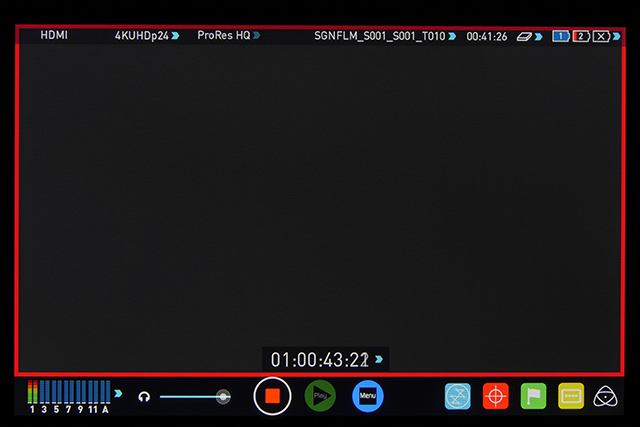
Task: Tap the disk drive storage icon
Action: tap(524, 37)
